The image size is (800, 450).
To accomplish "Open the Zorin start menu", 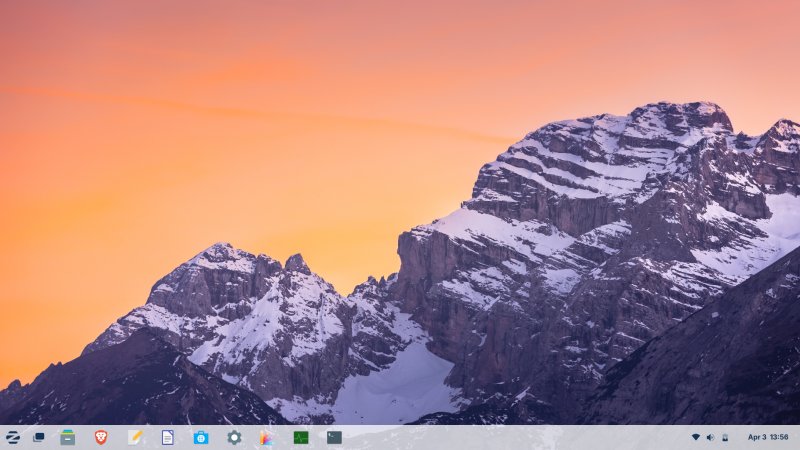I will (x=13, y=437).
